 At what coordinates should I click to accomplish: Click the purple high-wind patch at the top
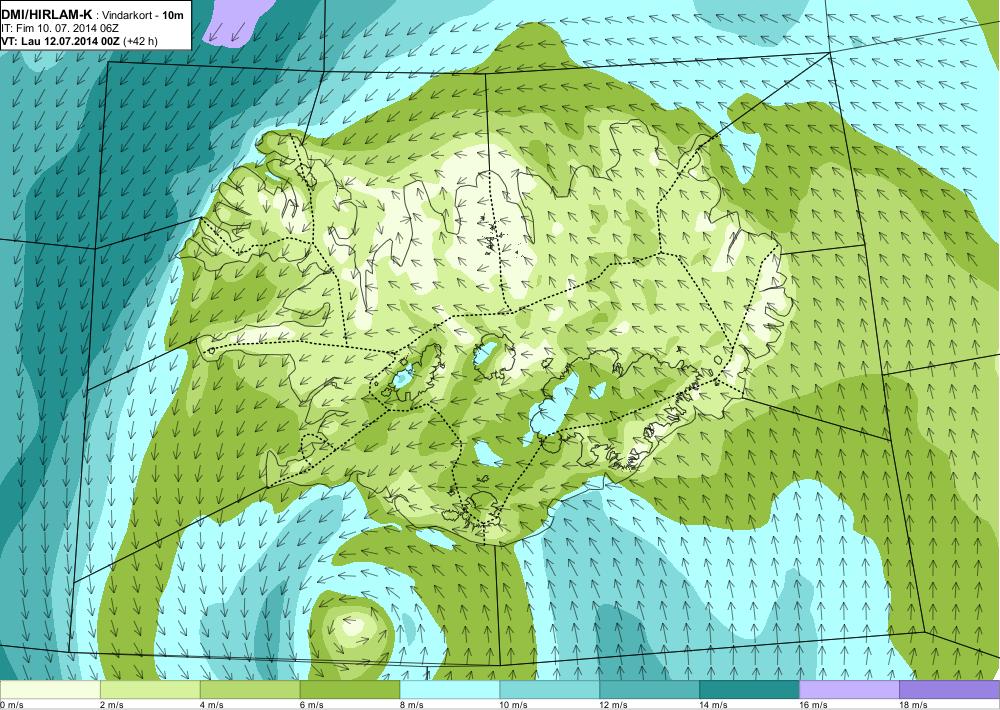[x=237, y=20]
